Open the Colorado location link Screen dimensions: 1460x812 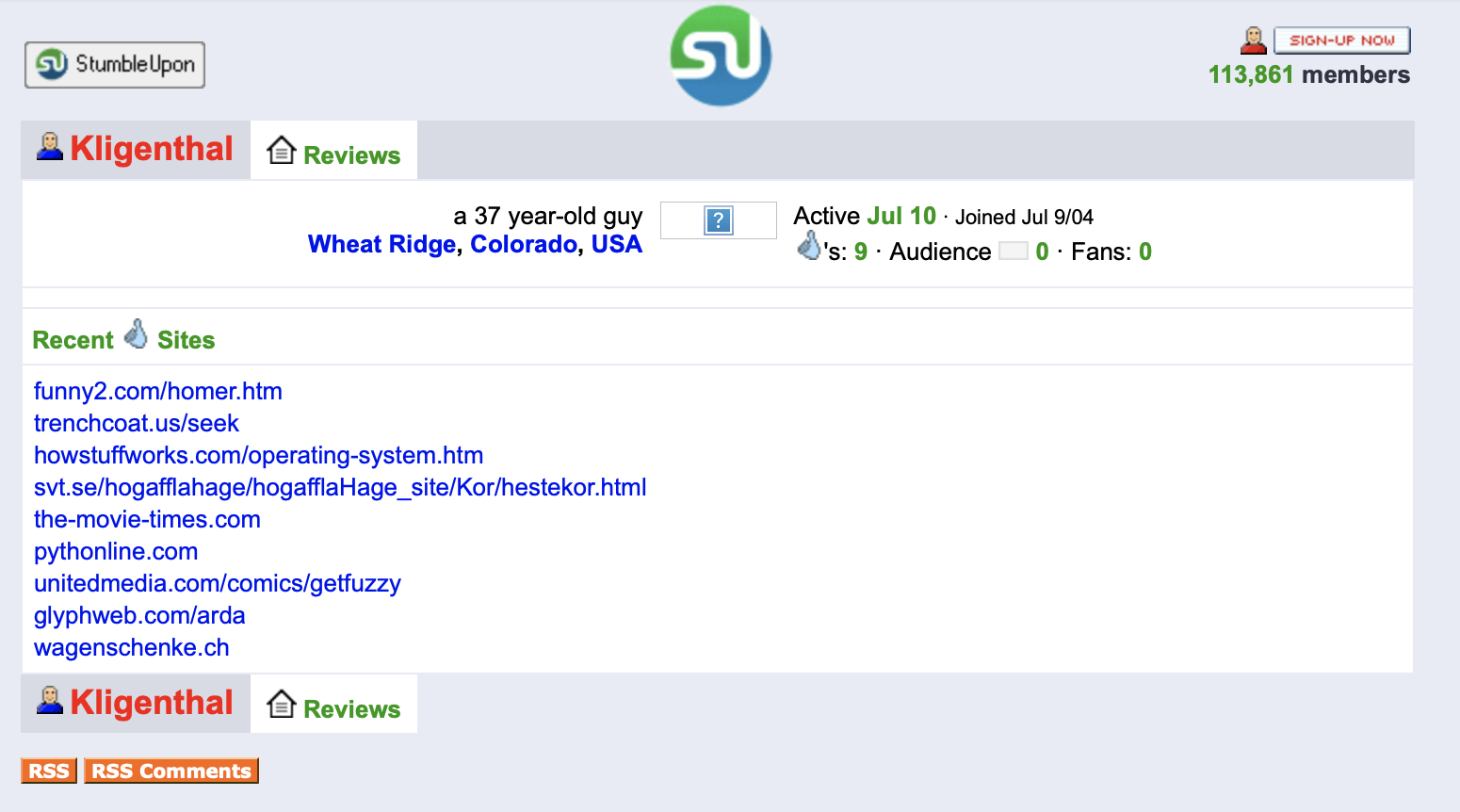524,245
